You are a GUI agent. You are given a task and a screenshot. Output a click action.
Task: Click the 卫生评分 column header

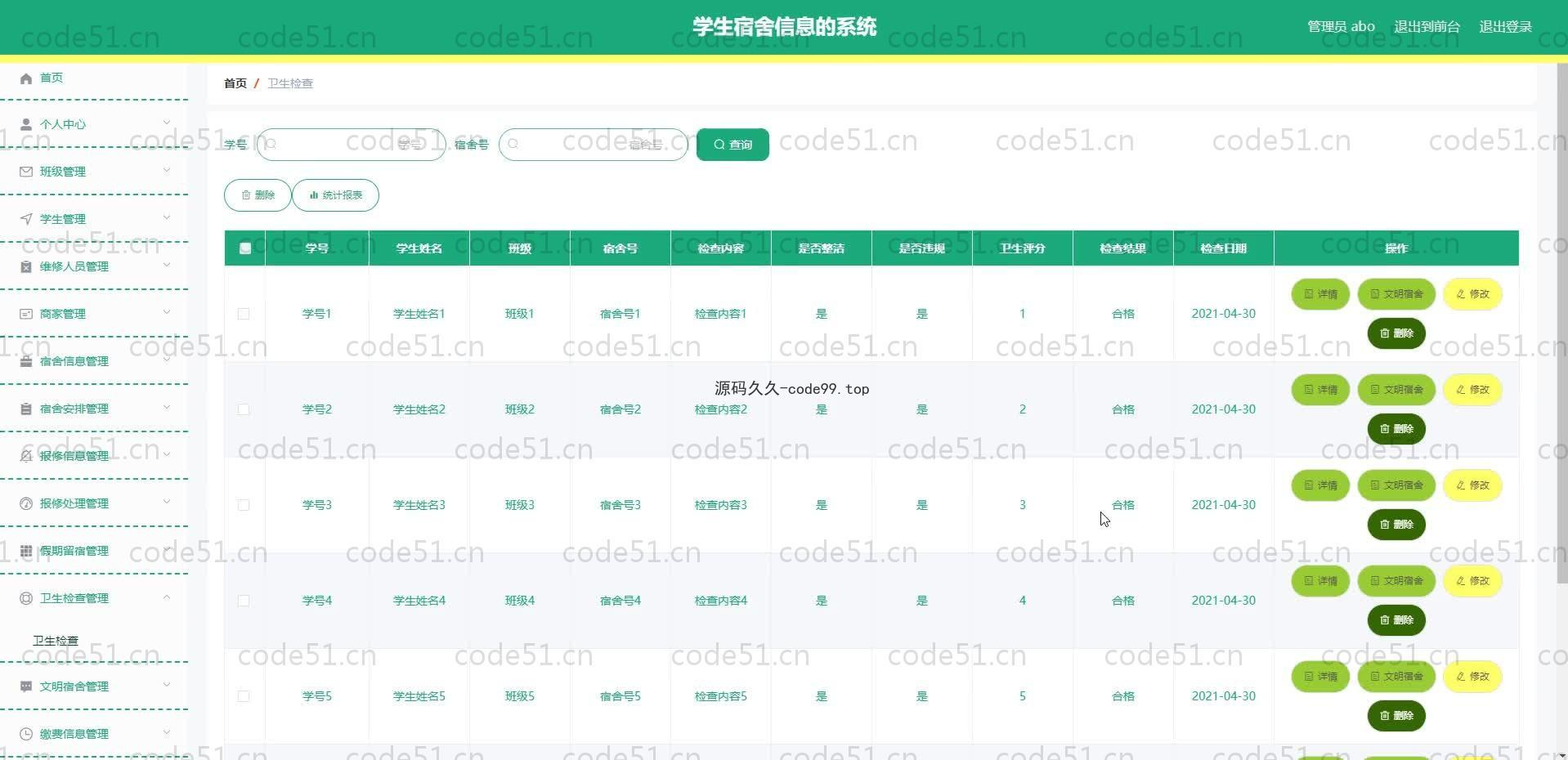1023,248
